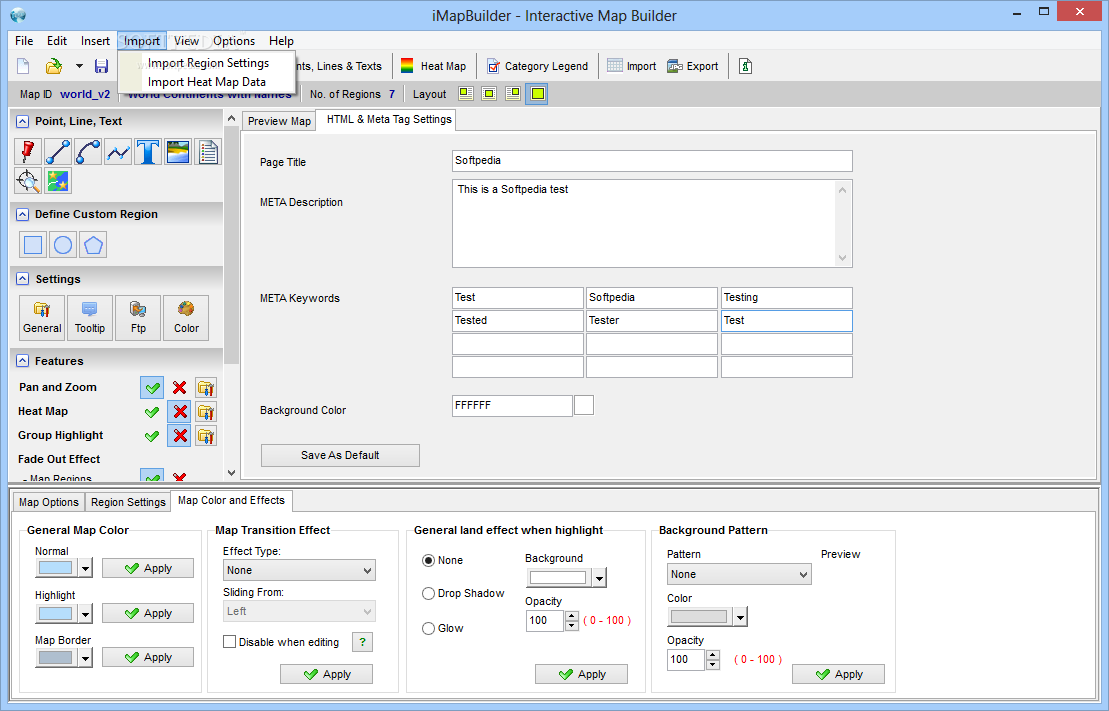Open Highlight map color dropdown arrow
The width and height of the screenshot is (1109, 711).
tap(86, 613)
